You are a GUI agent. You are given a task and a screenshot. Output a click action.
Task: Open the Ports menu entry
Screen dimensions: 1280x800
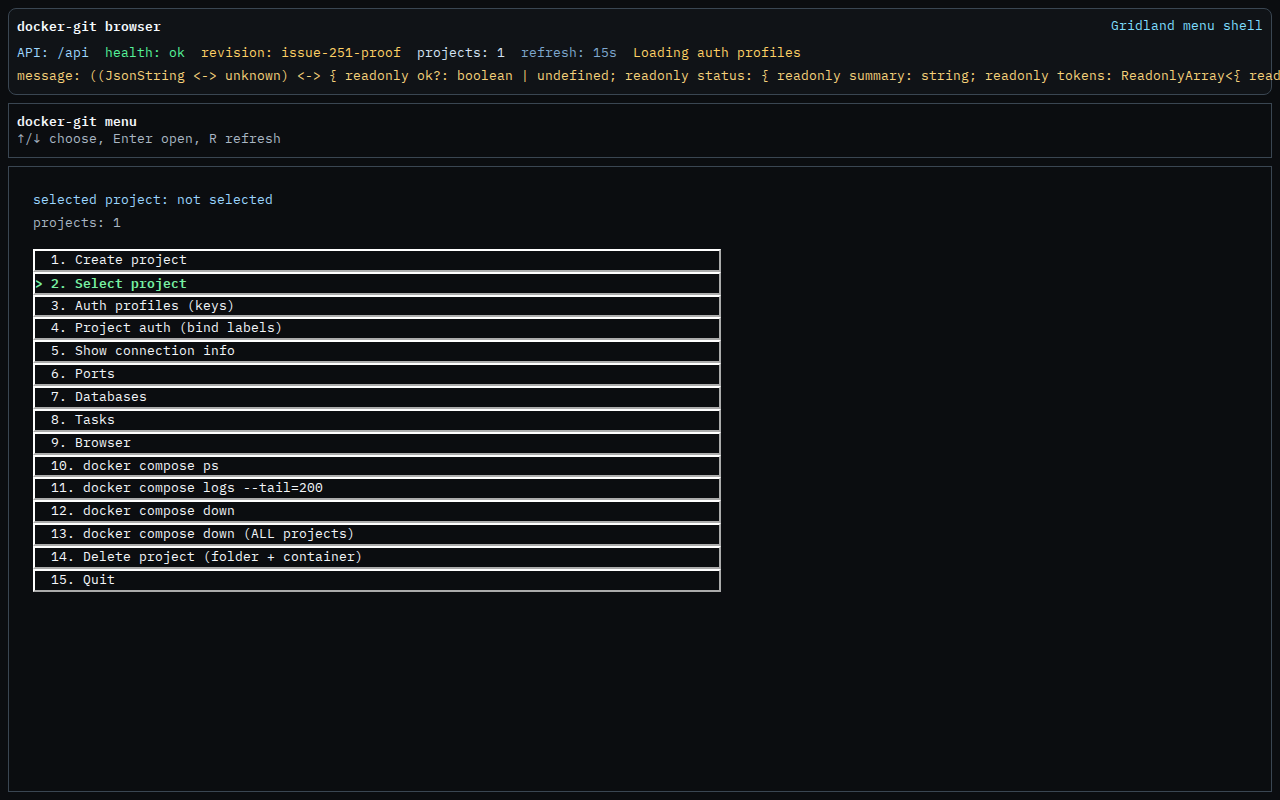377,374
